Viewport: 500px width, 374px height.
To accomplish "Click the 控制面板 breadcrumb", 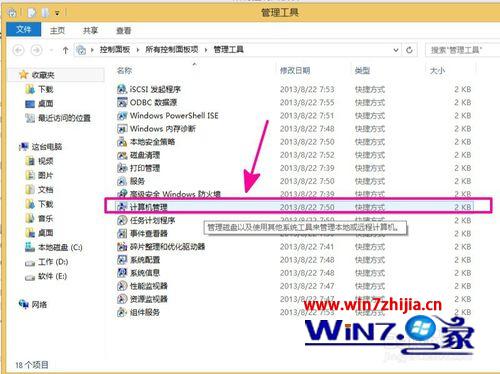I will coord(115,50).
